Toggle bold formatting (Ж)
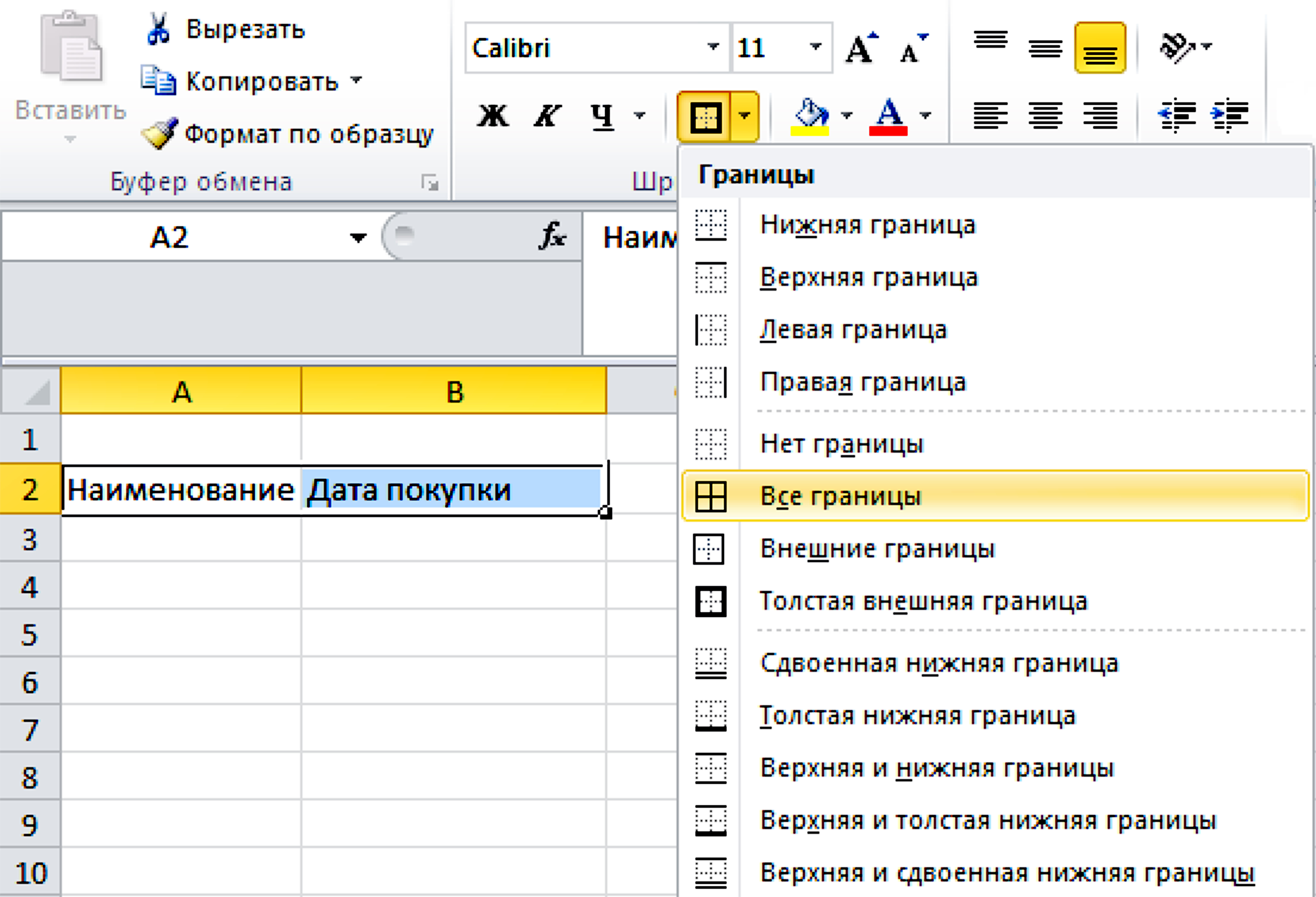Viewport: 1316px width, 897px height. pyautogui.click(x=493, y=116)
